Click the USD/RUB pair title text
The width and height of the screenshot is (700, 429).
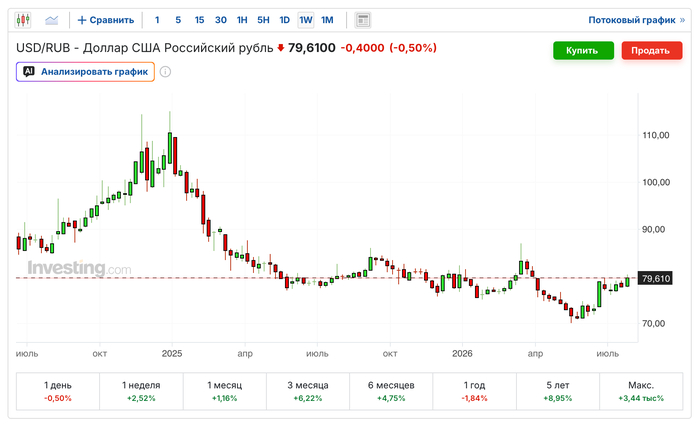pos(144,48)
